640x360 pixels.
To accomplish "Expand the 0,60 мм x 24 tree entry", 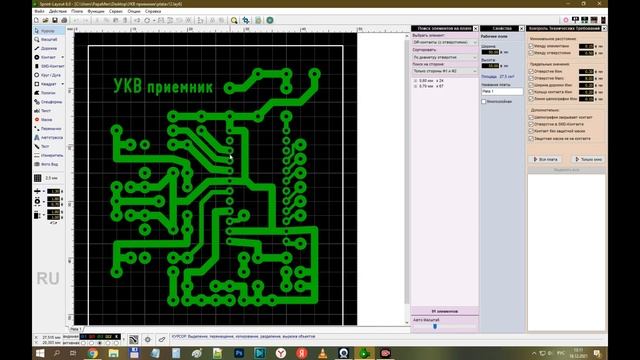I will (x=416, y=81).
